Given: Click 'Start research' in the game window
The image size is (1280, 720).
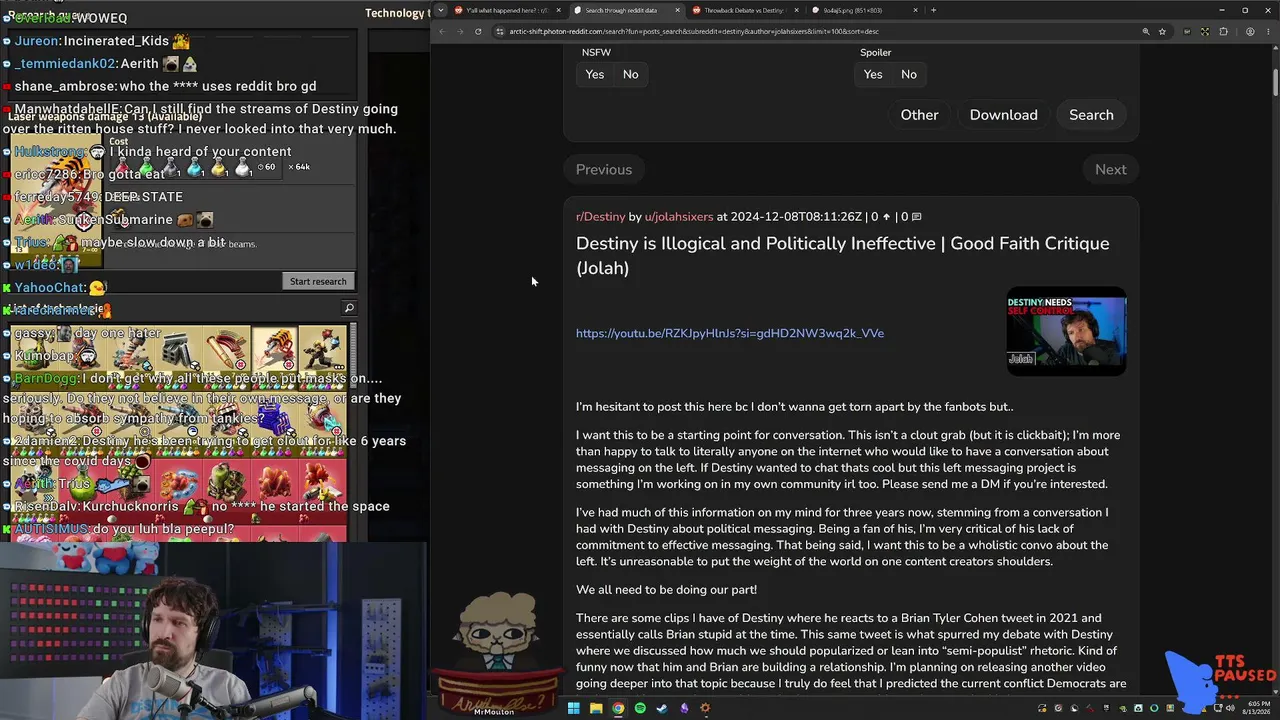Looking at the screenshot, I should [x=318, y=281].
